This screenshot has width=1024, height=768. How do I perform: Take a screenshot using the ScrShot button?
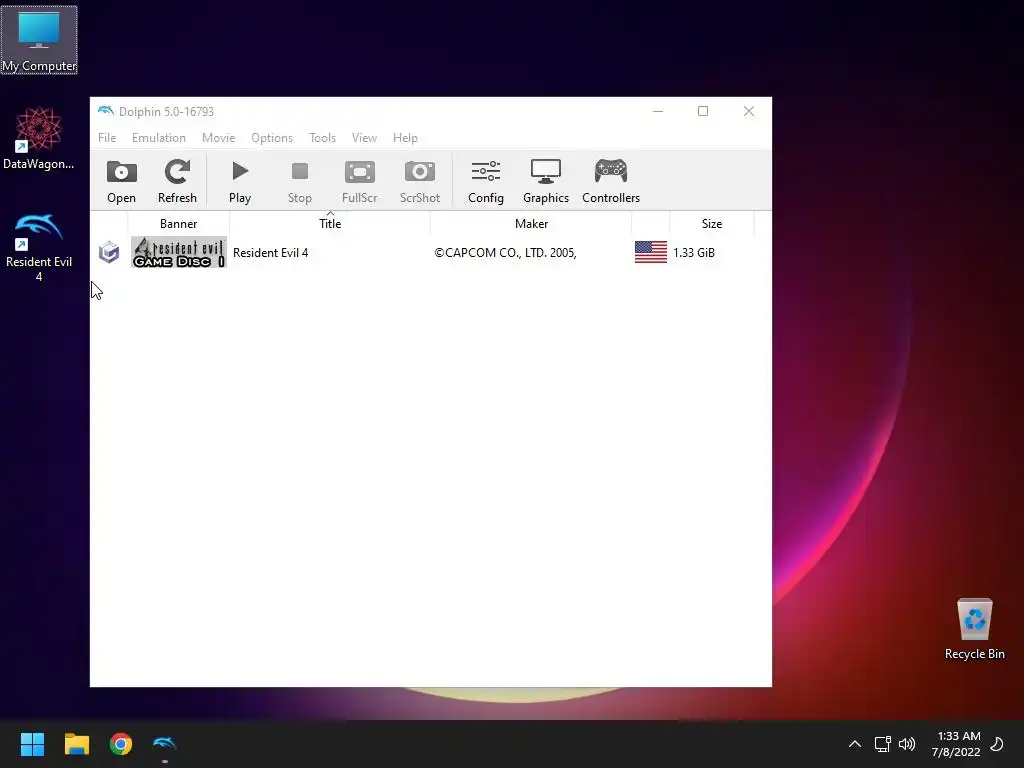(419, 182)
